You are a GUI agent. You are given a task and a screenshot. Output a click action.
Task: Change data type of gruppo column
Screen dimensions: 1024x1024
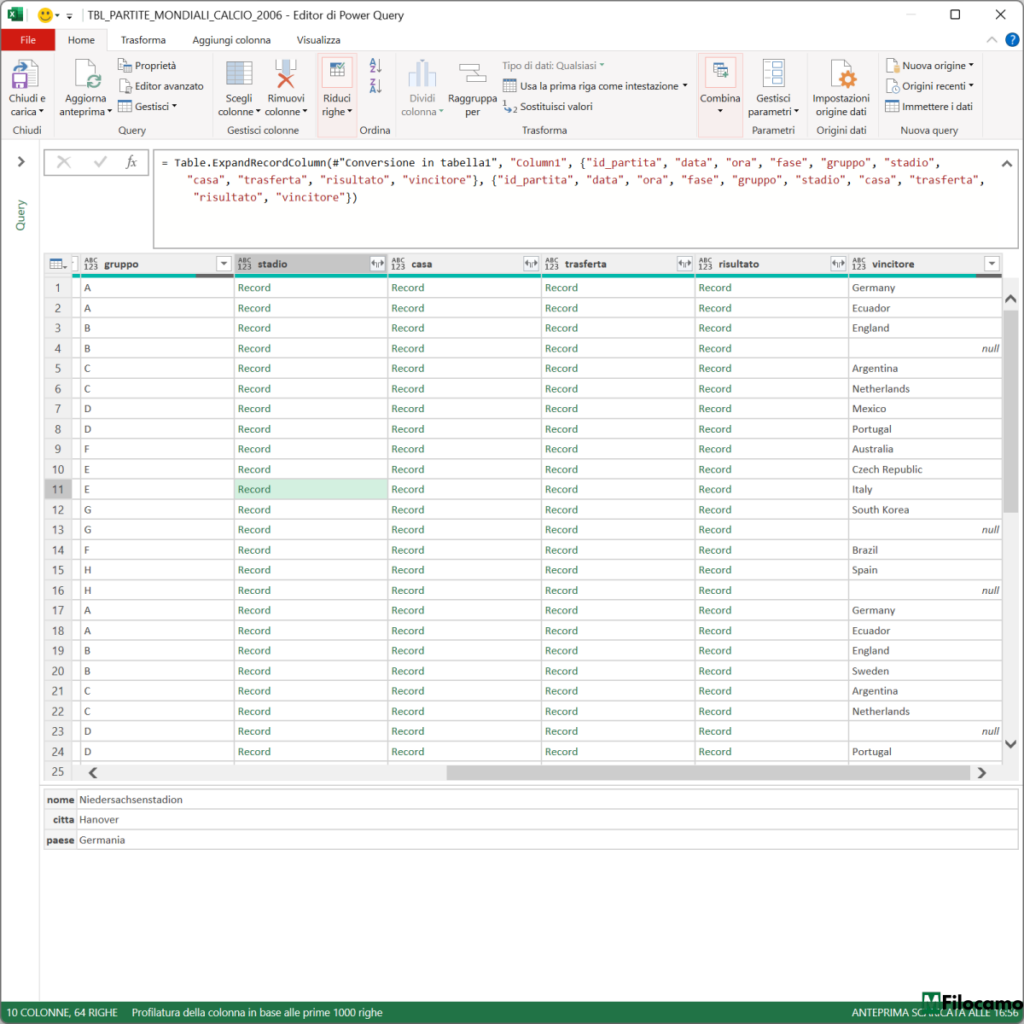click(91, 264)
